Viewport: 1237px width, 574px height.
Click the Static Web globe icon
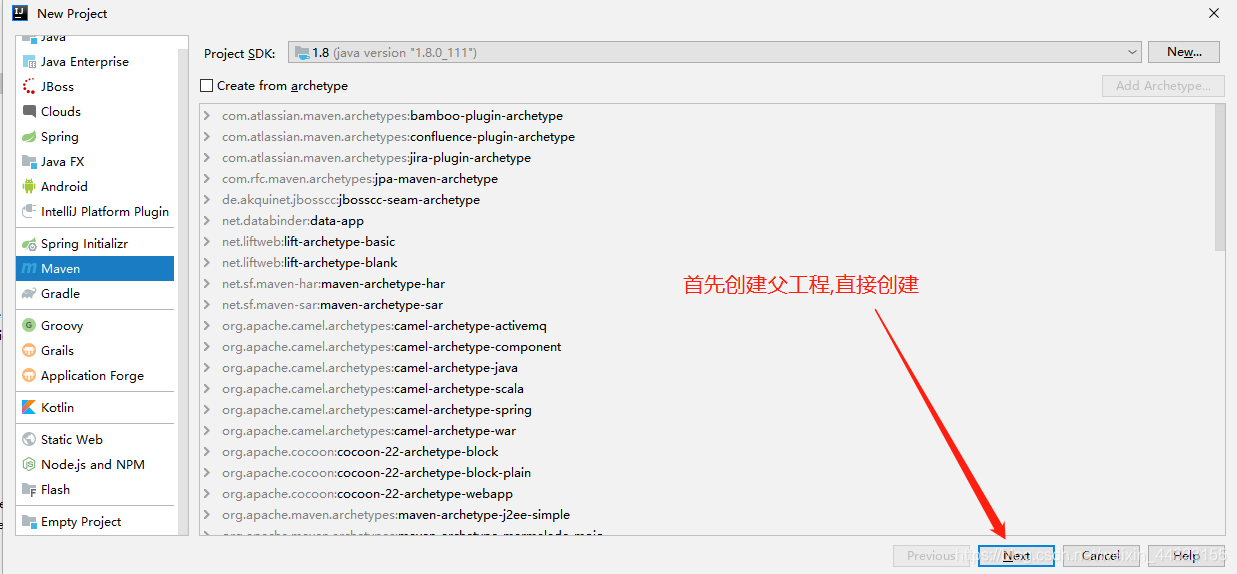tap(29, 440)
